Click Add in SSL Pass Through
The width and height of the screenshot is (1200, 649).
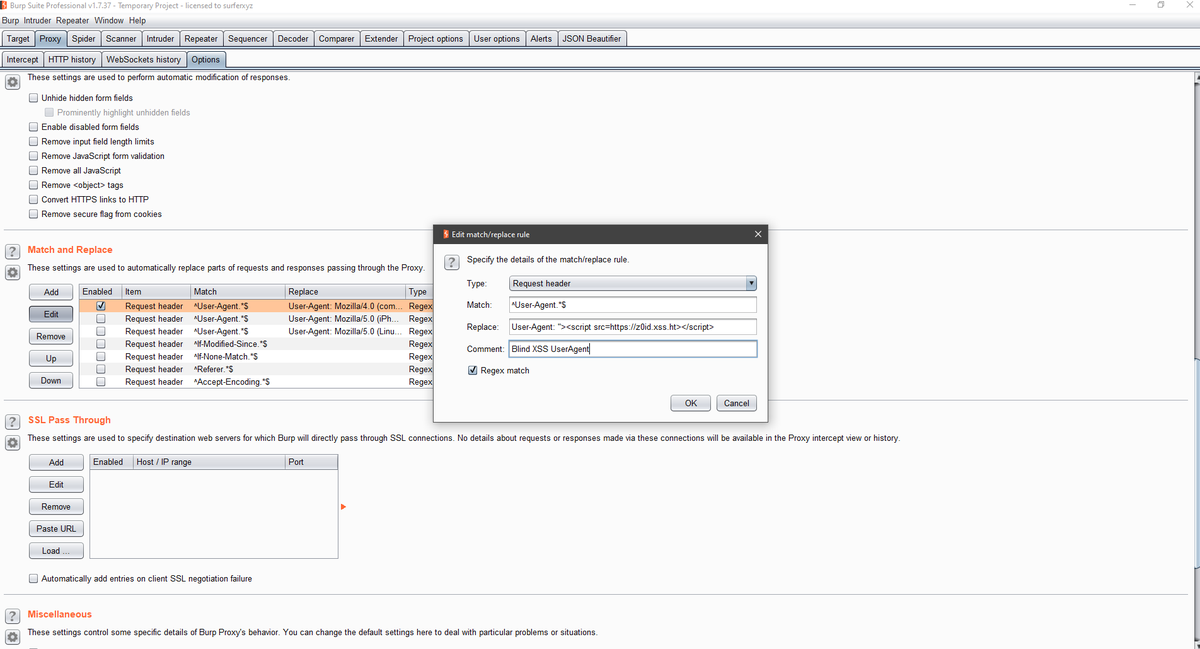pyautogui.click(x=56, y=462)
